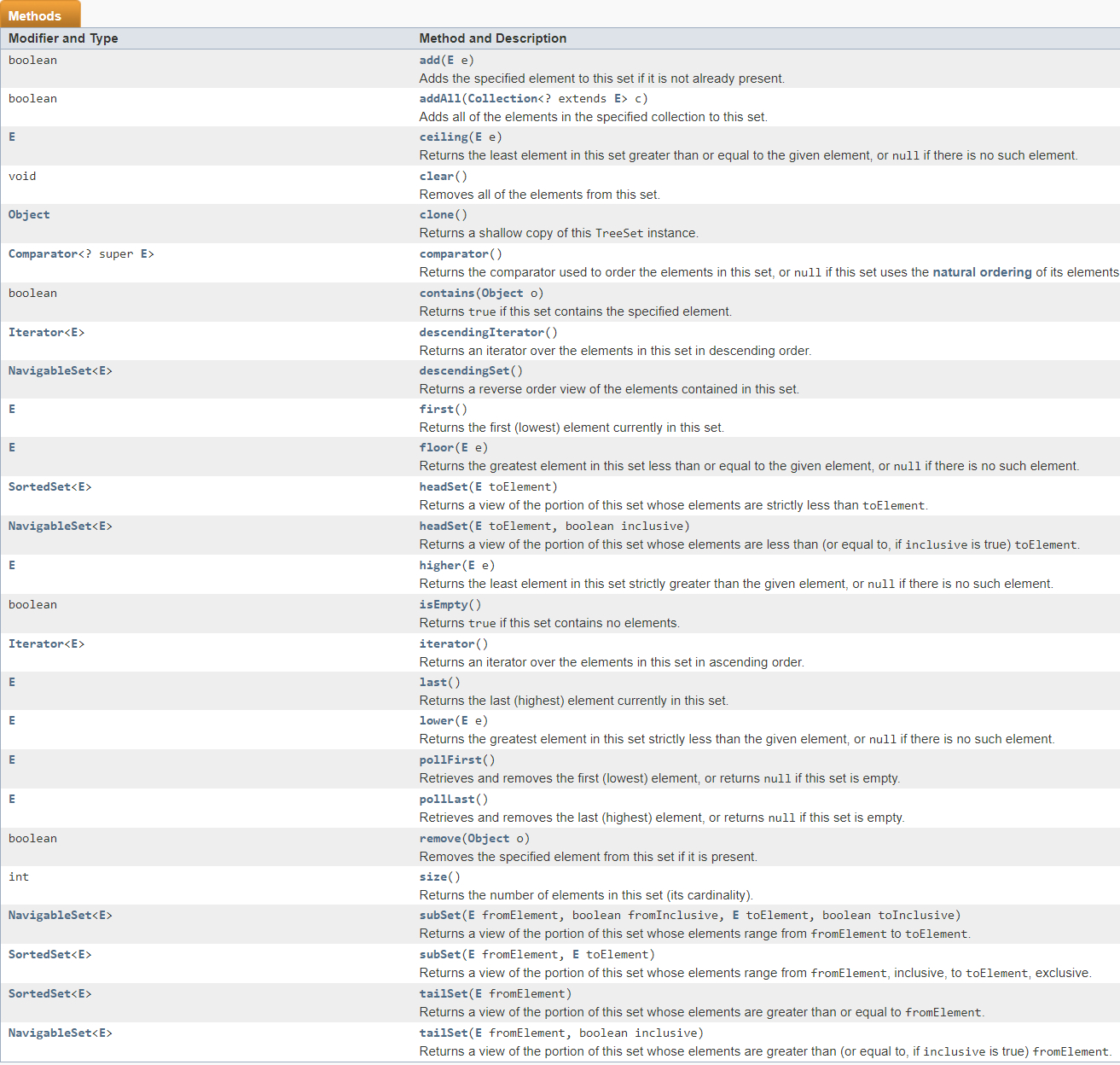Open the lower method link
The image size is (1120, 1065).
pos(436,720)
